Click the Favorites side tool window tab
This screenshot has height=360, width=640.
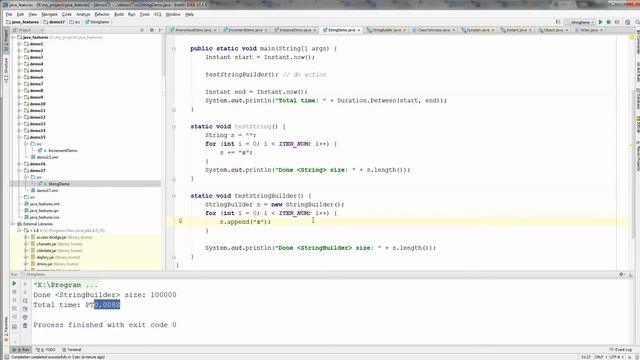[6, 329]
